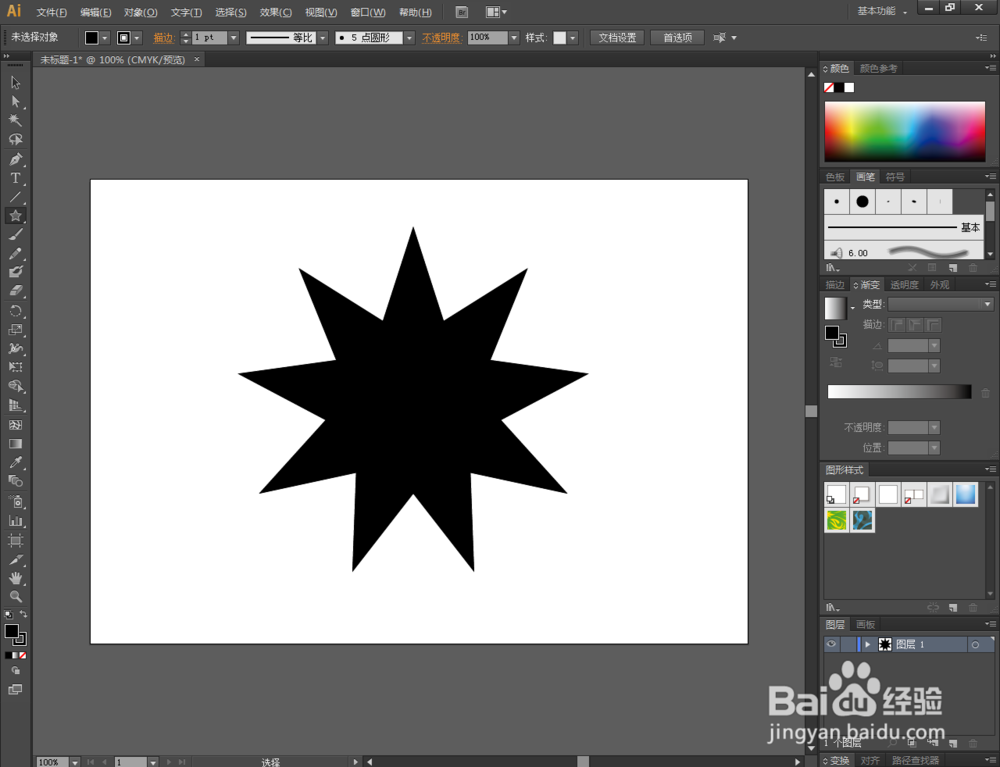1000x767 pixels.
Task: Select the Rotate tool
Action: click(x=15, y=311)
